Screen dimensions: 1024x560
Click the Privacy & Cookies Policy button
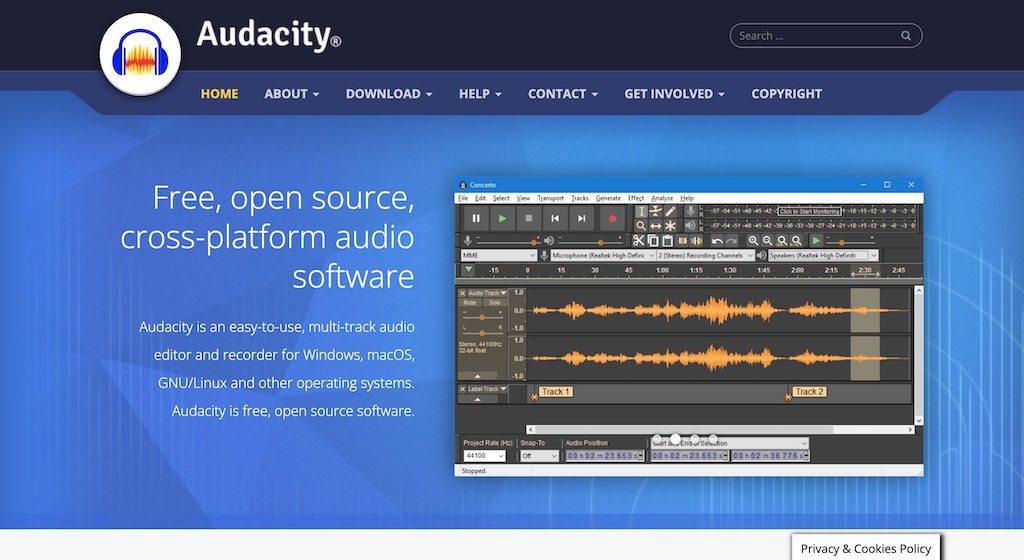tap(866, 548)
